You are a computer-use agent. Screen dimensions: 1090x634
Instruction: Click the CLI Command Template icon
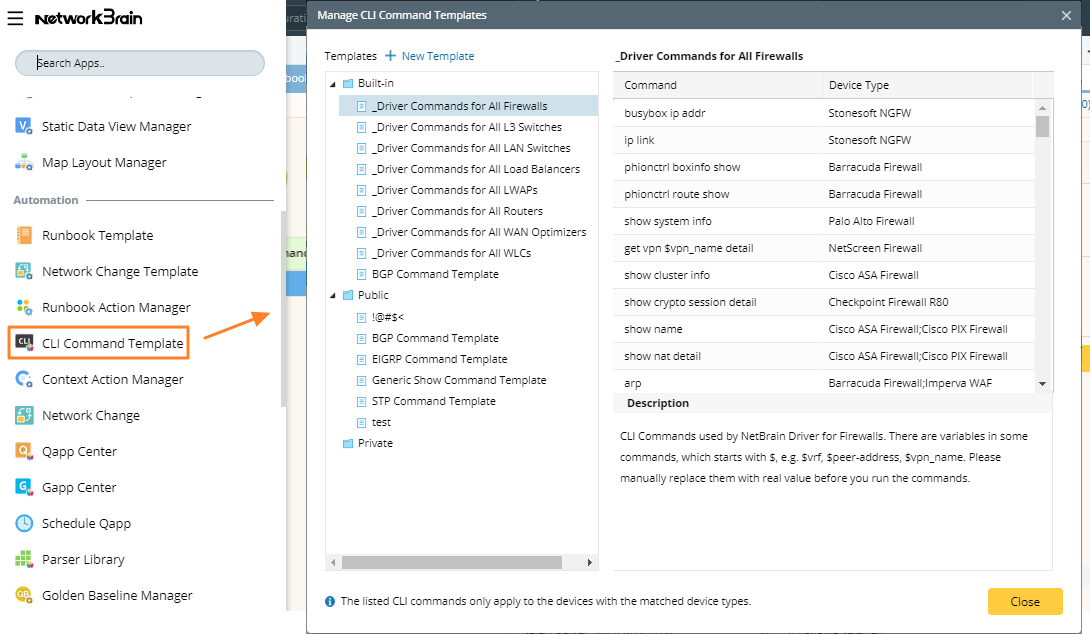pyautogui.click(x=24, y=343)
